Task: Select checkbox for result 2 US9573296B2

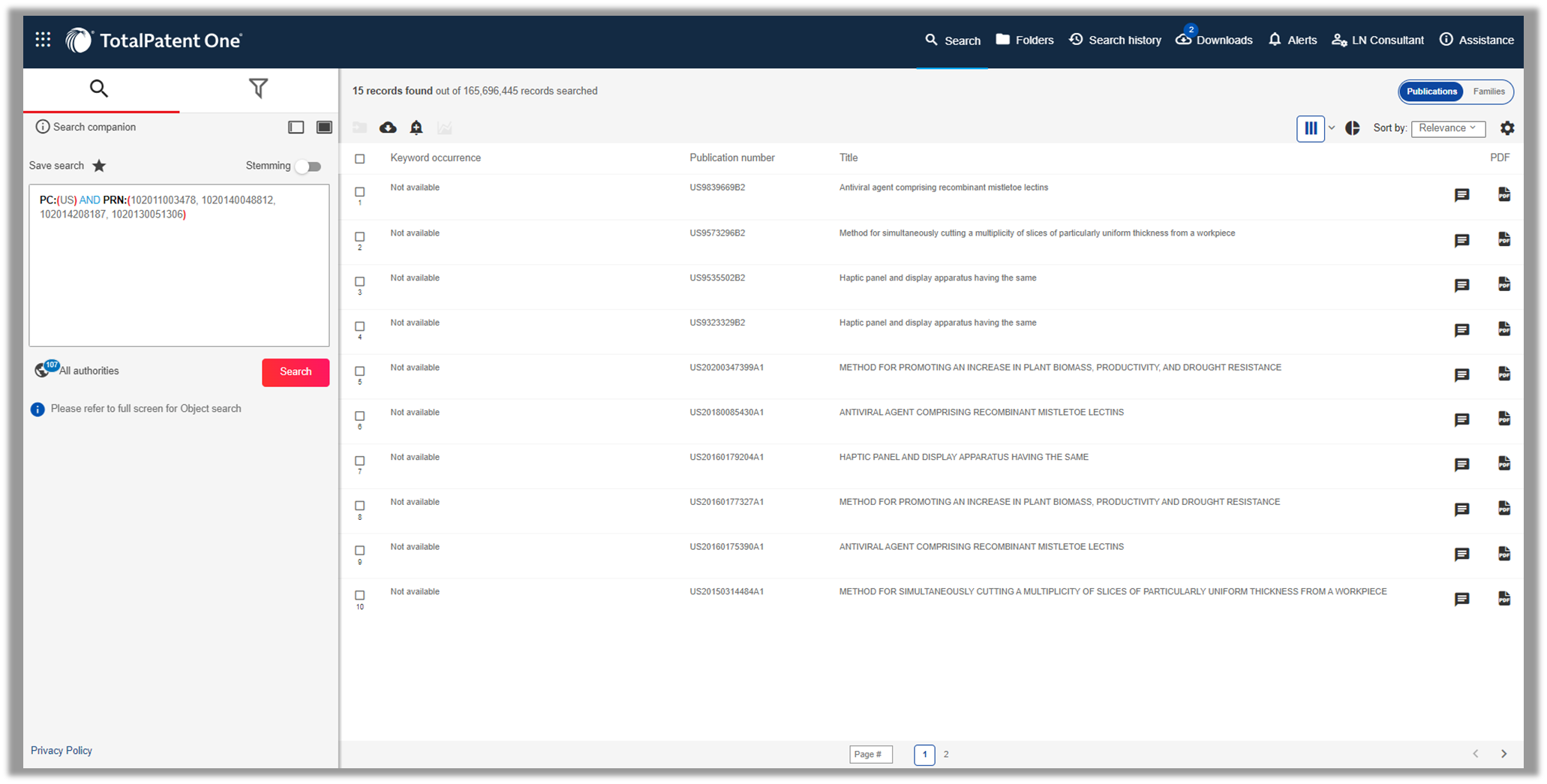Action: point(360,237)
